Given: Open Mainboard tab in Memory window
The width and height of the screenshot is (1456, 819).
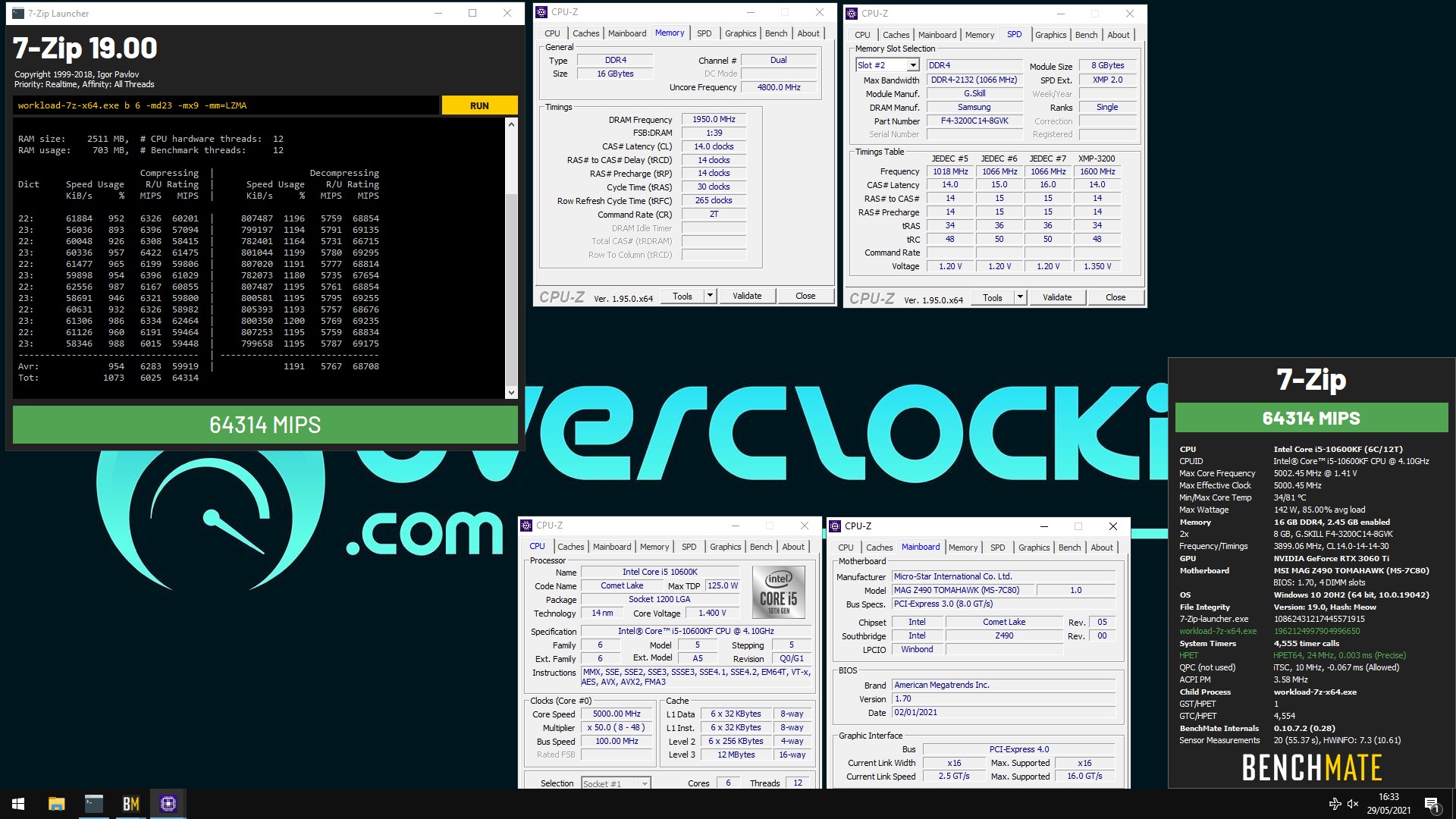Looking at the screenshot, I should click(x=627, y=33).
